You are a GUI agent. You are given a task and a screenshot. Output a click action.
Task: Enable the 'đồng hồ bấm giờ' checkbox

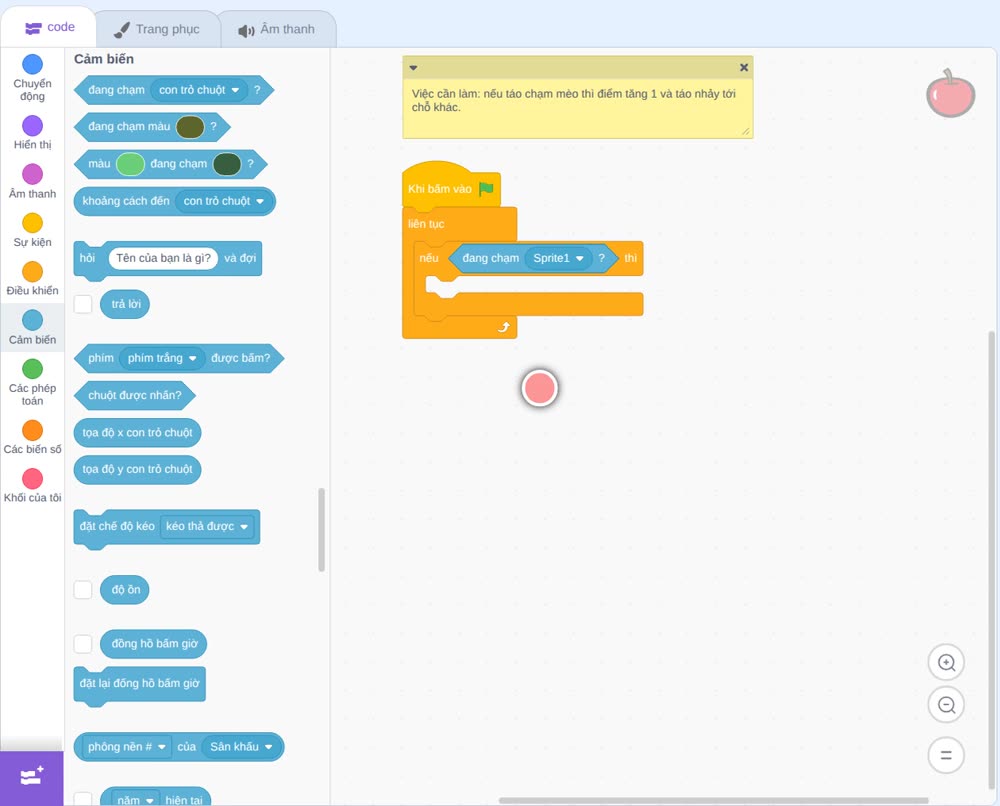[x=83, y=643]
